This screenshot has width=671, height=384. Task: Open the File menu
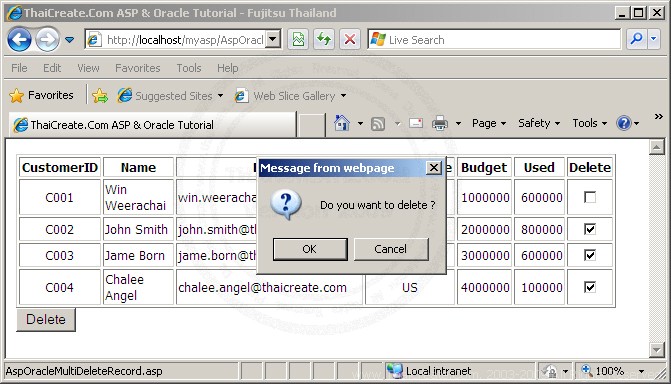tap(19, 68)
